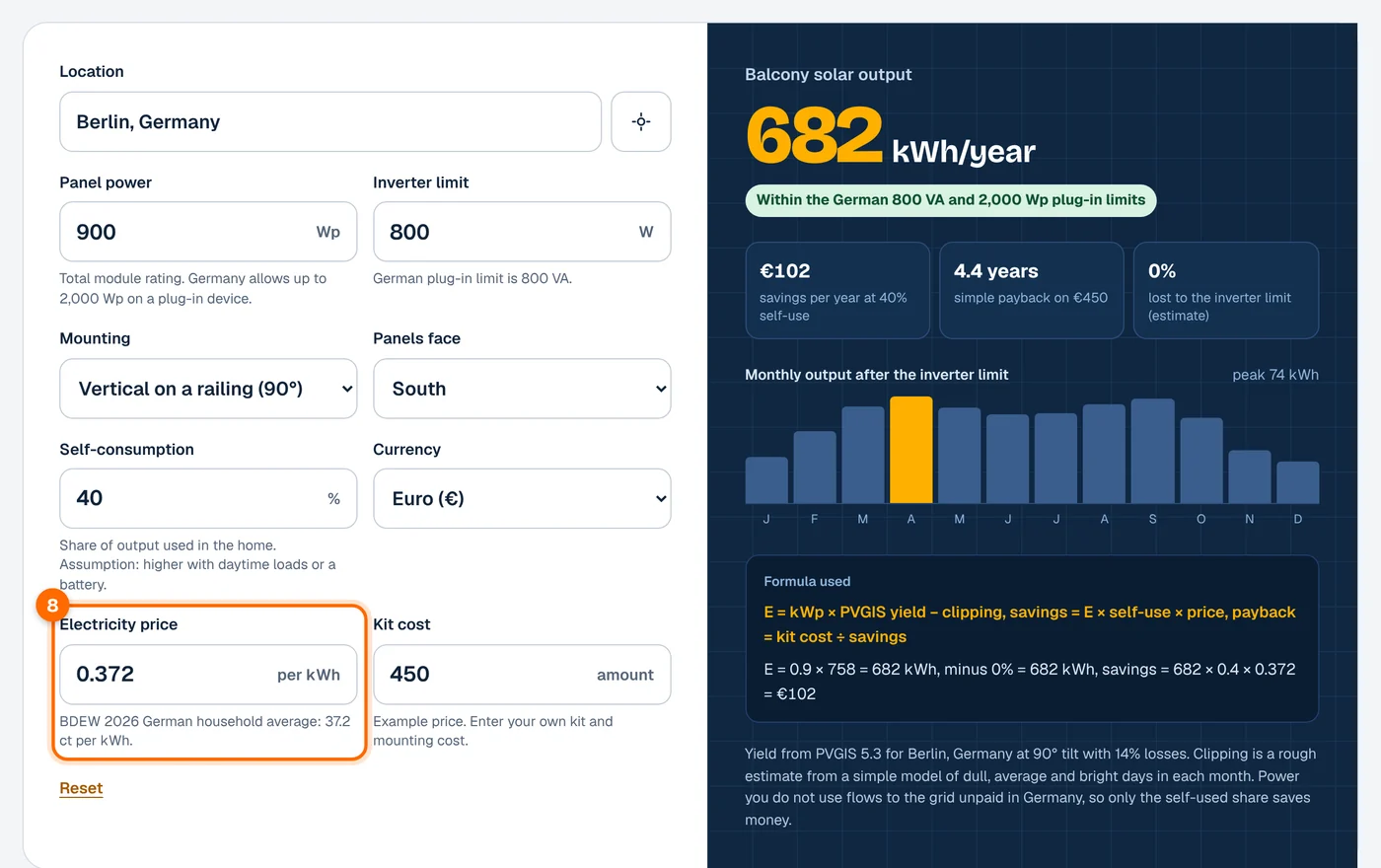The width and height of the screenshot is (1381, 868).
Task: Select the highlighted April bar in chart
Action: pos(910,450)
